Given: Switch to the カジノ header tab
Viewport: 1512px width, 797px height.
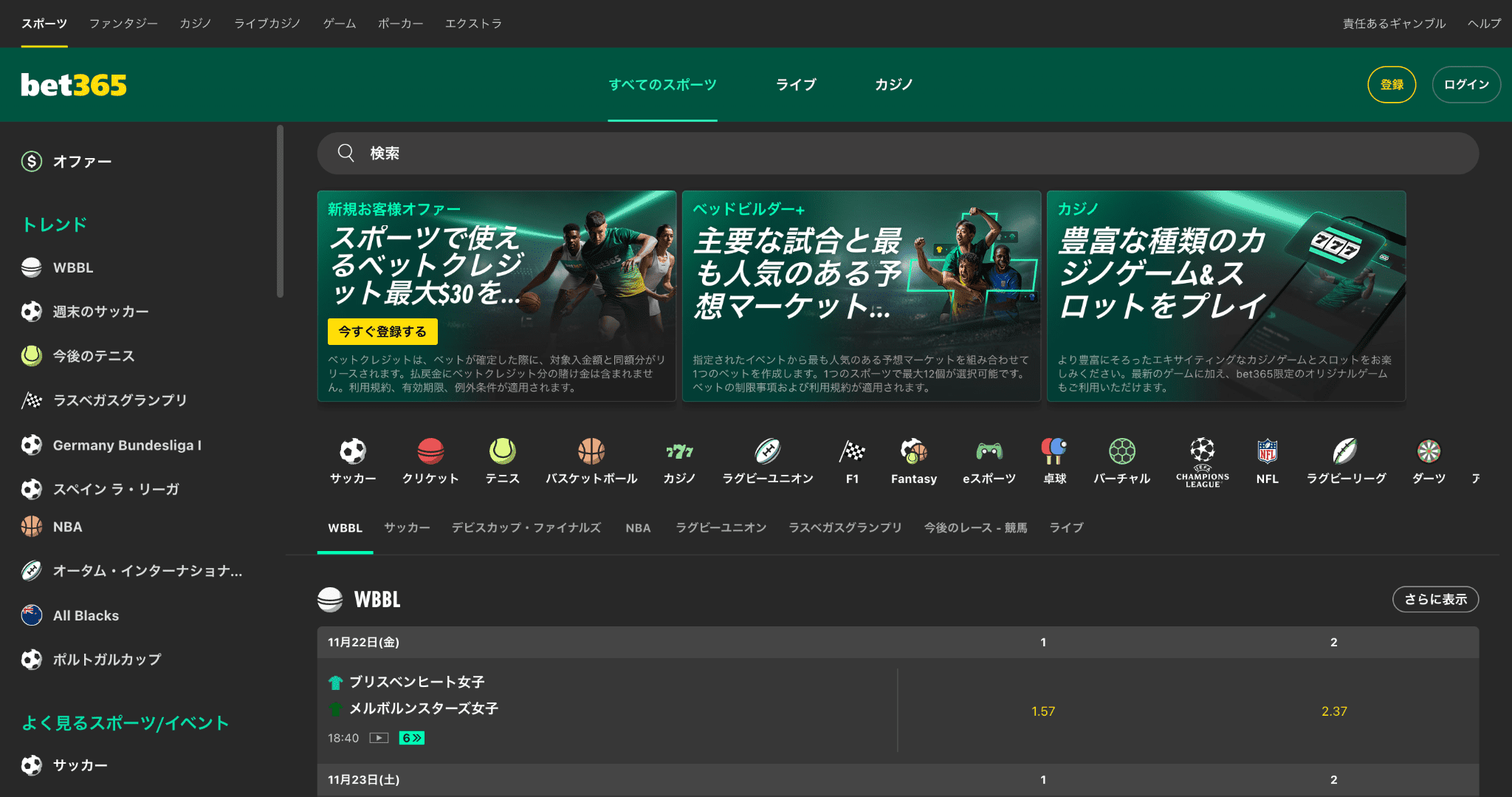Looking at the screenshot, I should 893,85.
